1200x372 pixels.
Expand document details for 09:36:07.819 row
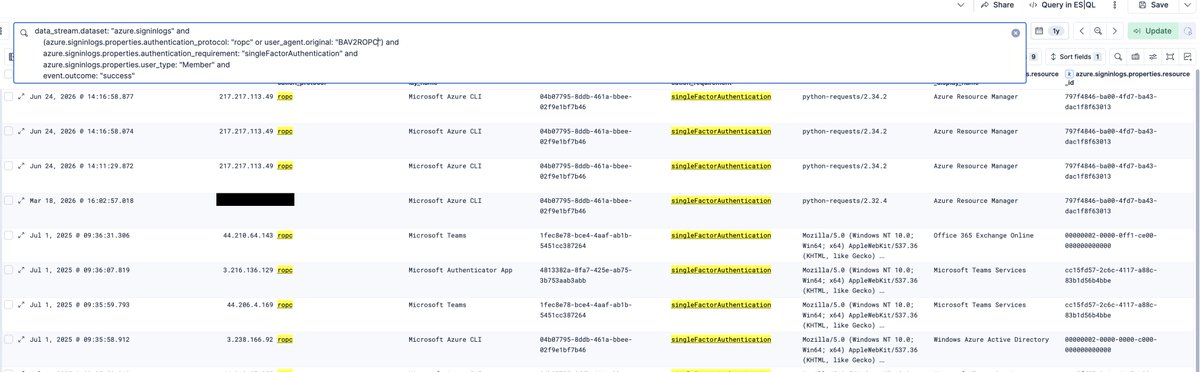click(22, 269)
